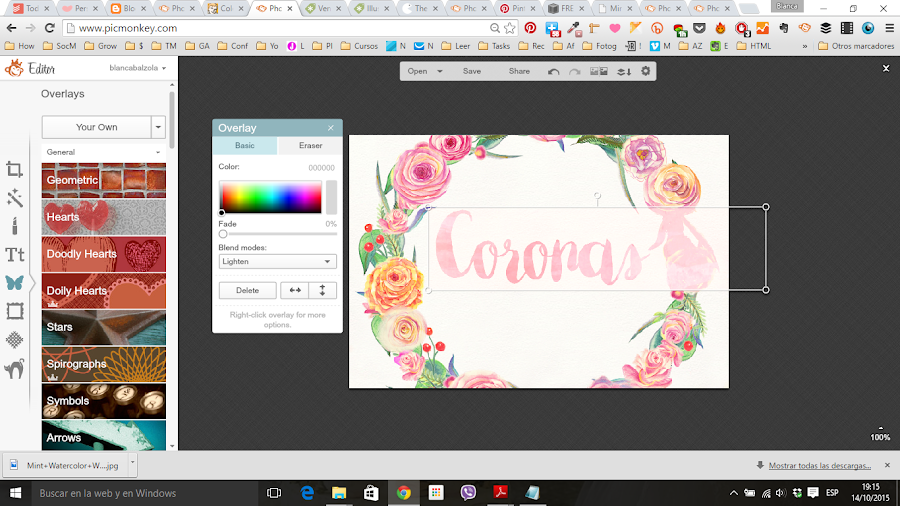The image size is (900, 506).
Task: Open the Geometric overlays category
Action: (104, 181)
